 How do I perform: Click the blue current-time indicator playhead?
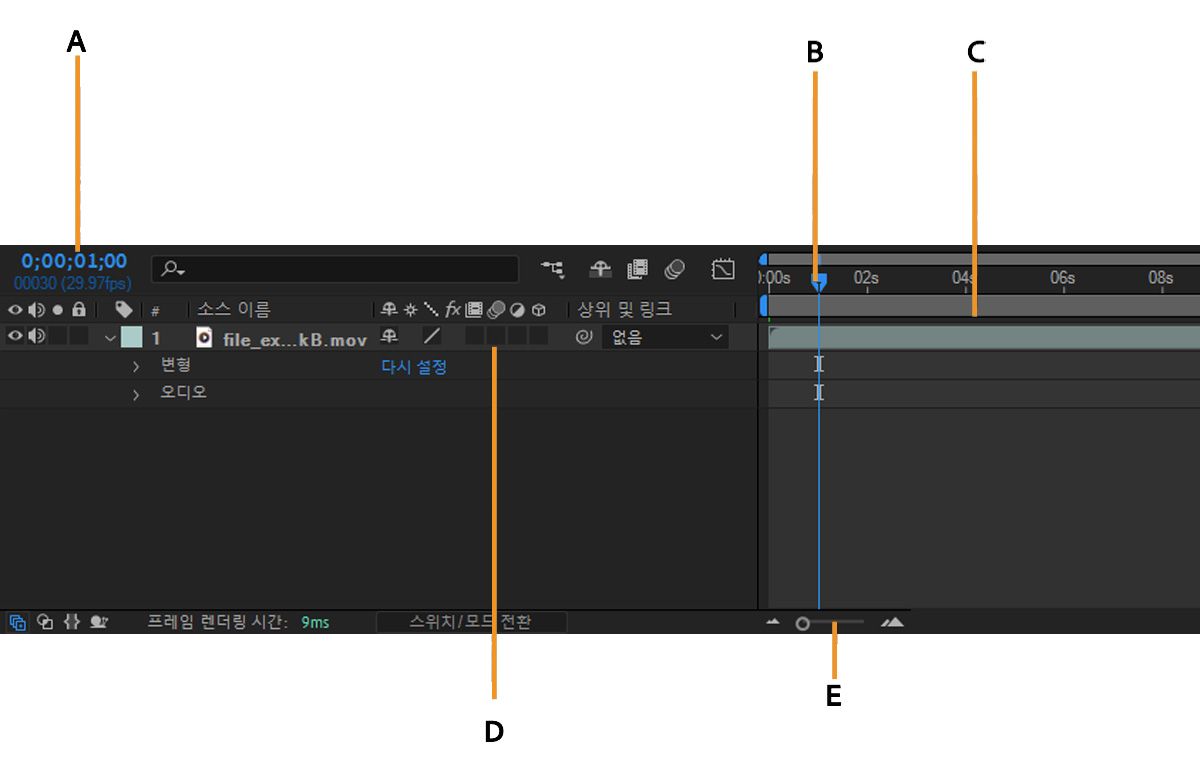click(x=818, y=283)
